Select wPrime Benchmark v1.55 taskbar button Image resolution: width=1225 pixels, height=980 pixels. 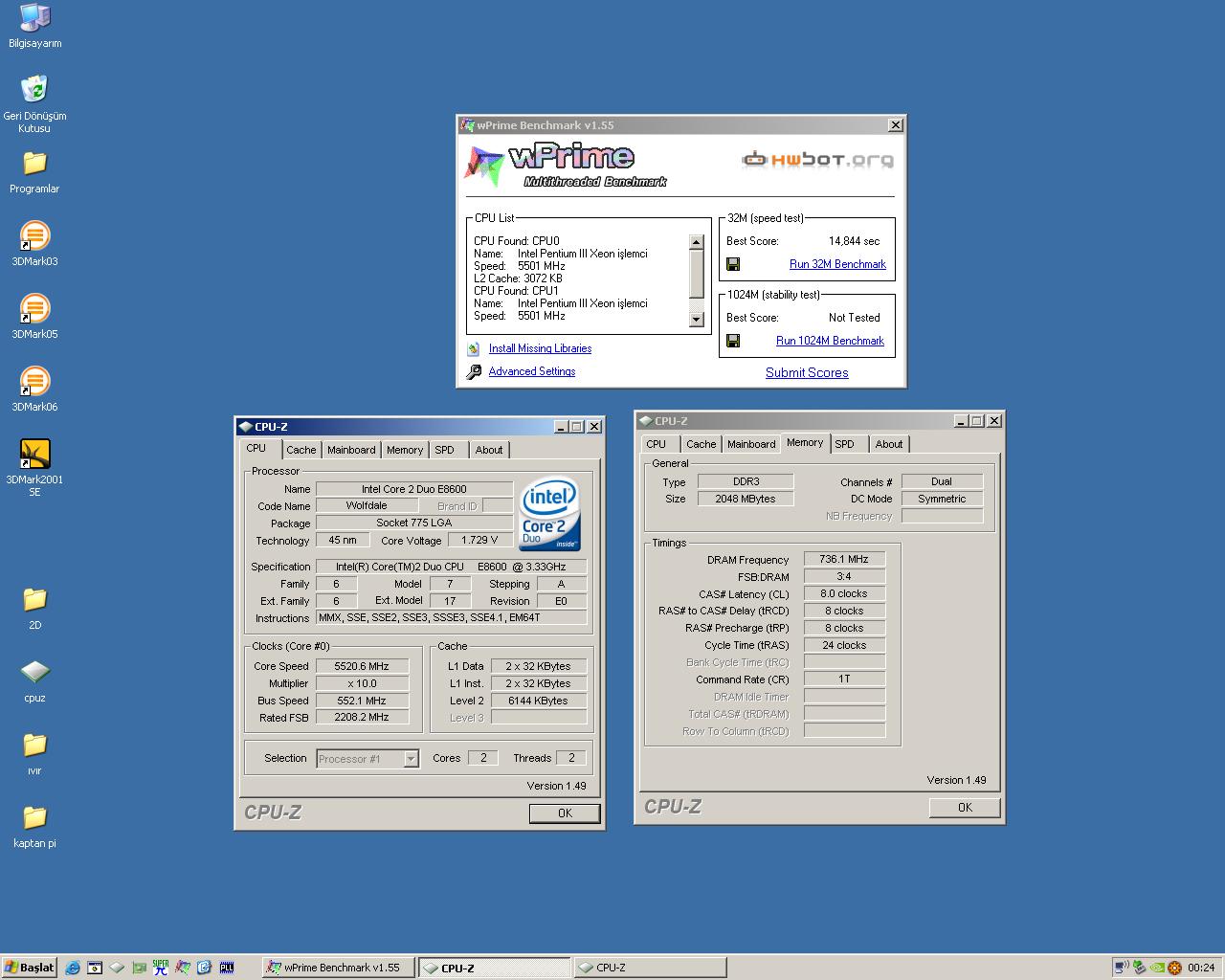338,968
